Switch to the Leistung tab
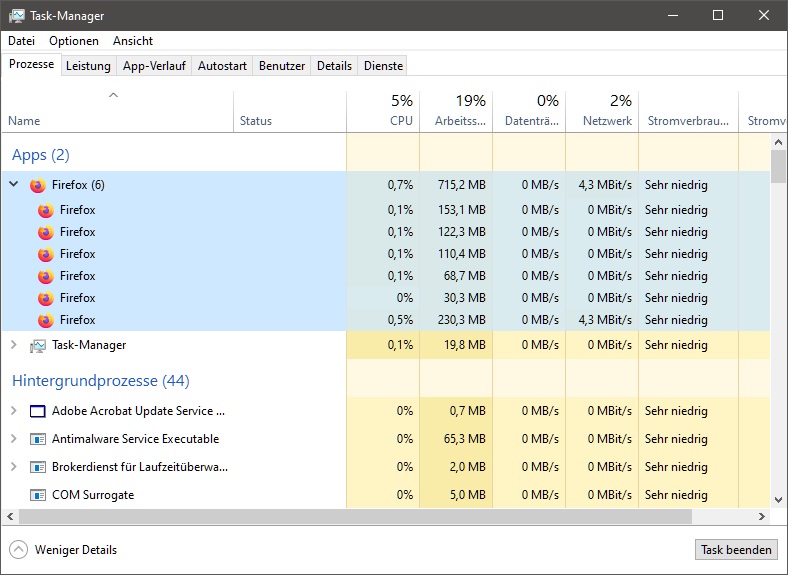This screenshot has width=788, height=575. tap(88, 66)
